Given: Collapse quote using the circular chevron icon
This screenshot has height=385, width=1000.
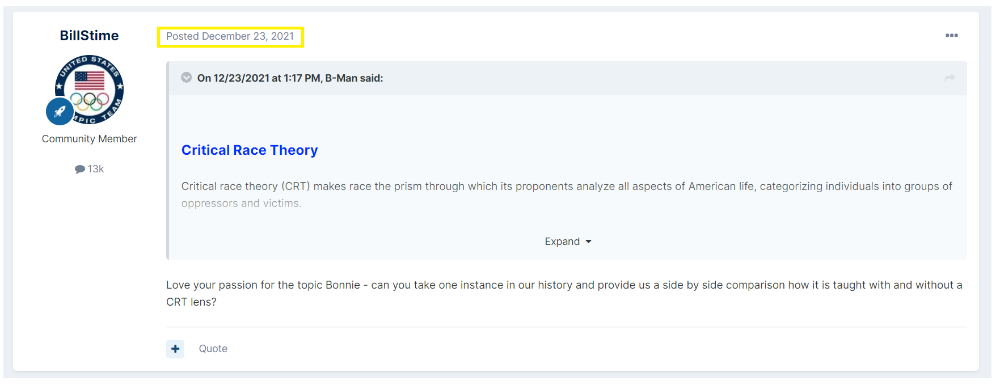Looking at the screenshot, I should (x=186, y=78).
